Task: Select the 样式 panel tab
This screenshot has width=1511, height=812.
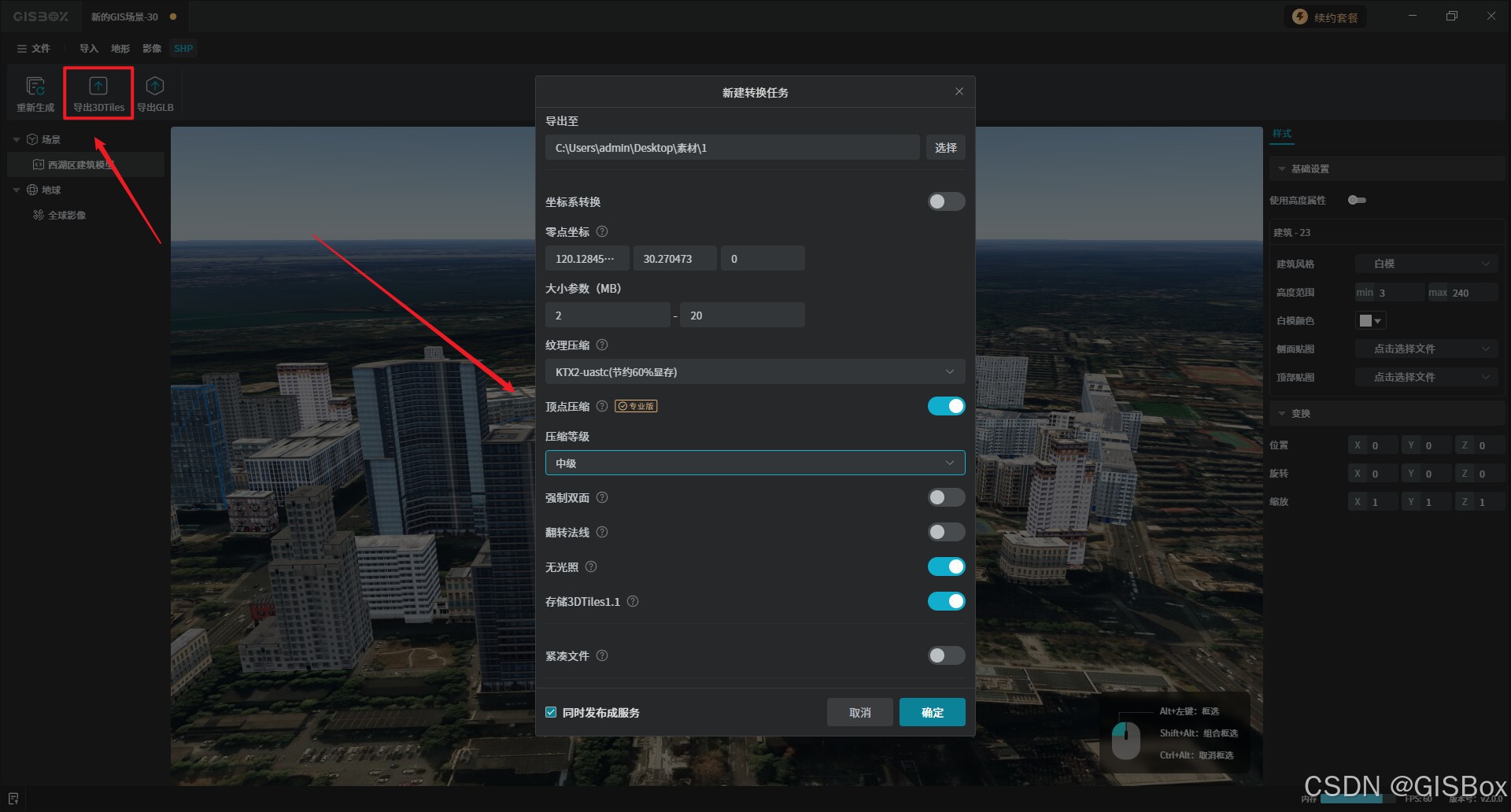Action: point(1282,134)
